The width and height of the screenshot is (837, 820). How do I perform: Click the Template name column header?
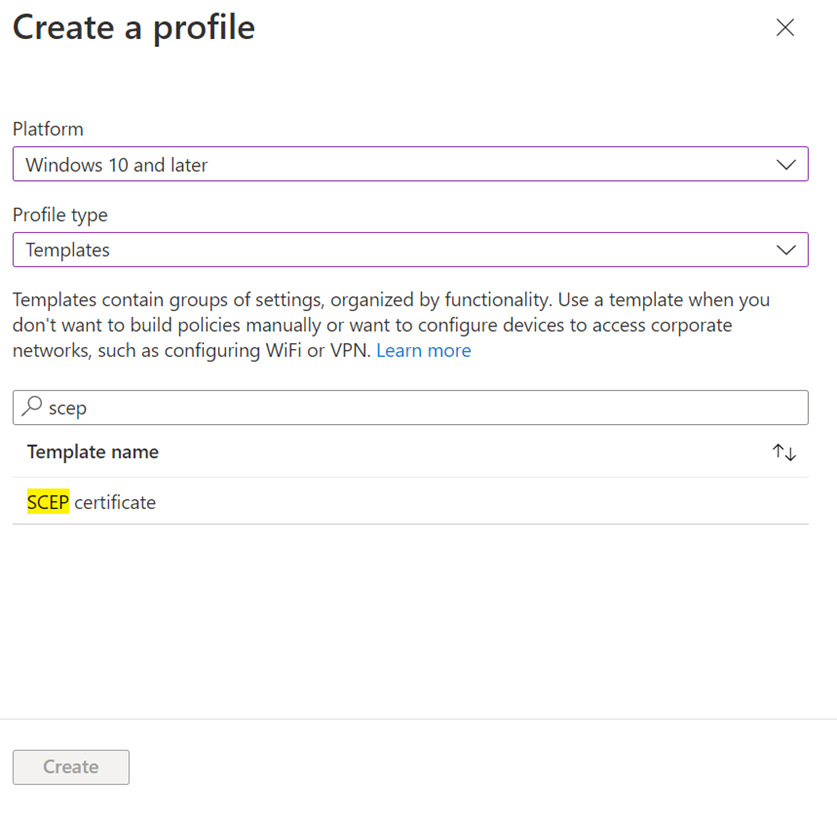click(92, 452)
